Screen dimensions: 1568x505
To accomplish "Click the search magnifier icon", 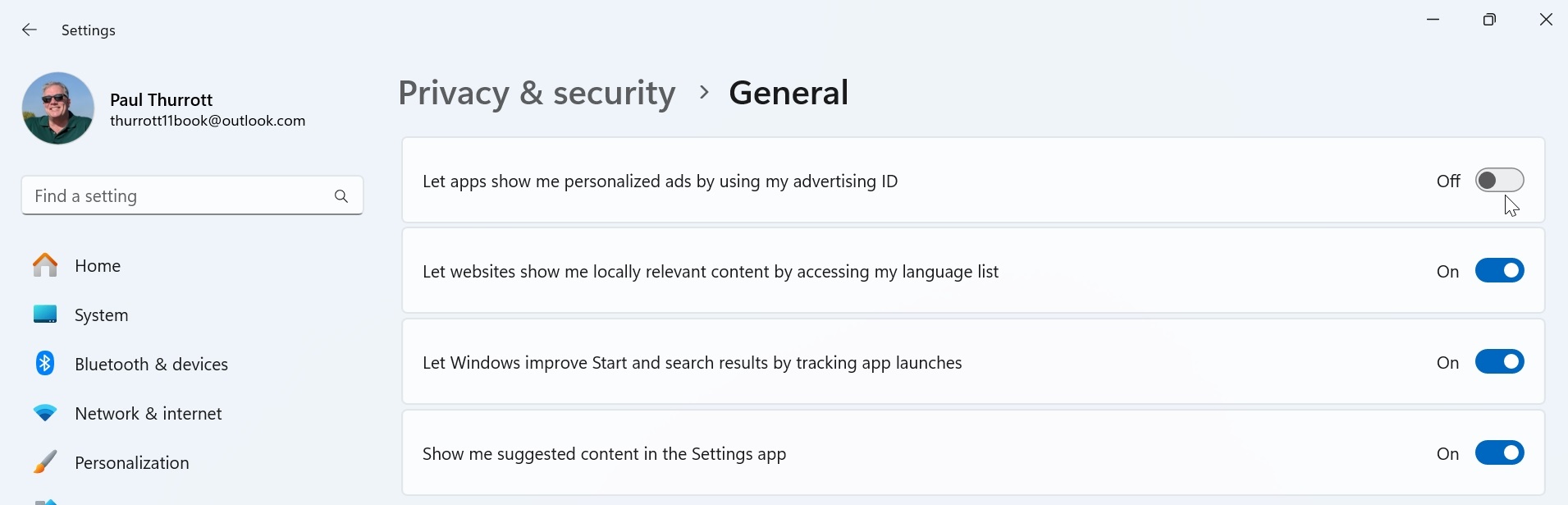I will [341, 196].
